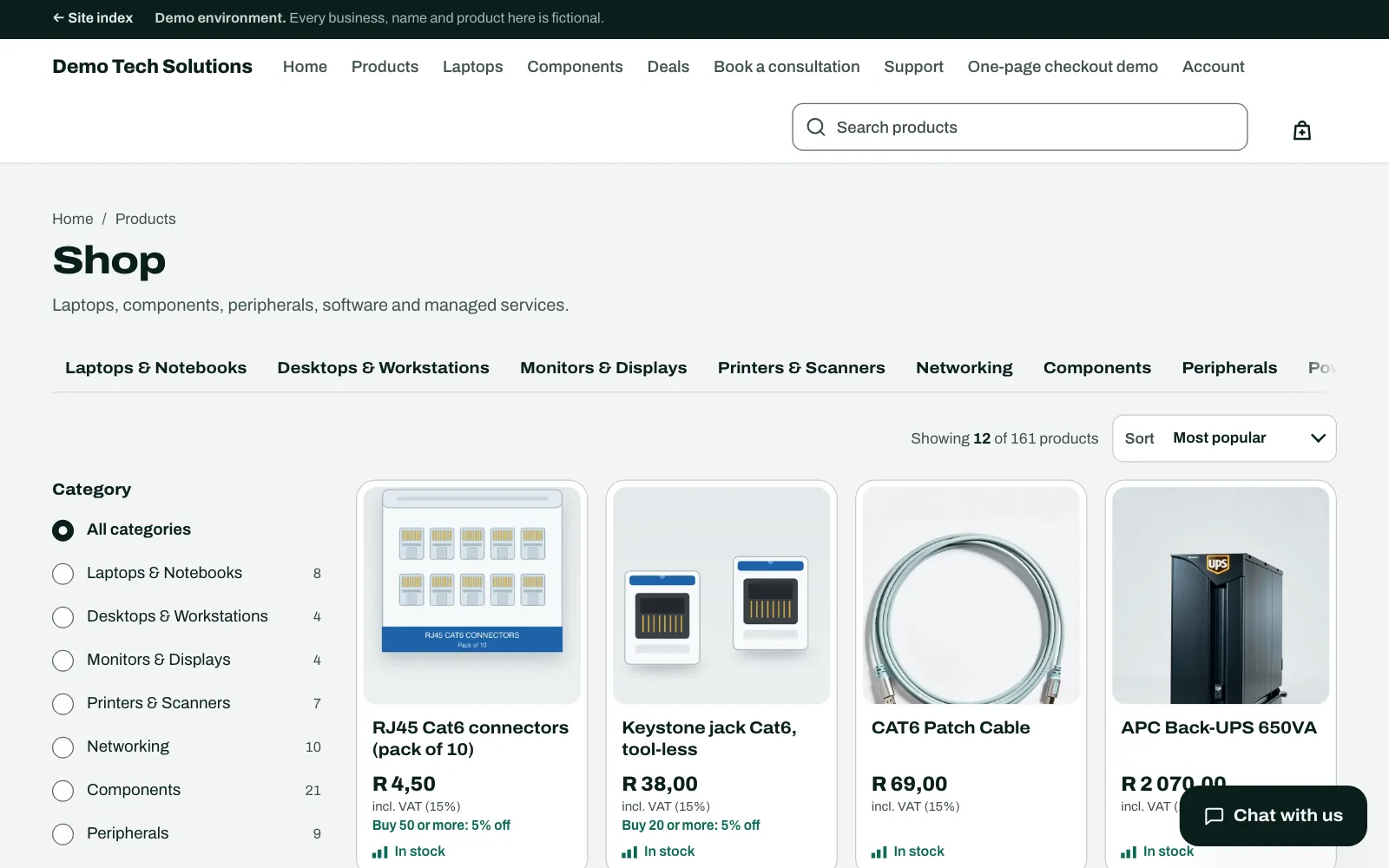Open the Products navigation item

click(x=385, y=67)
